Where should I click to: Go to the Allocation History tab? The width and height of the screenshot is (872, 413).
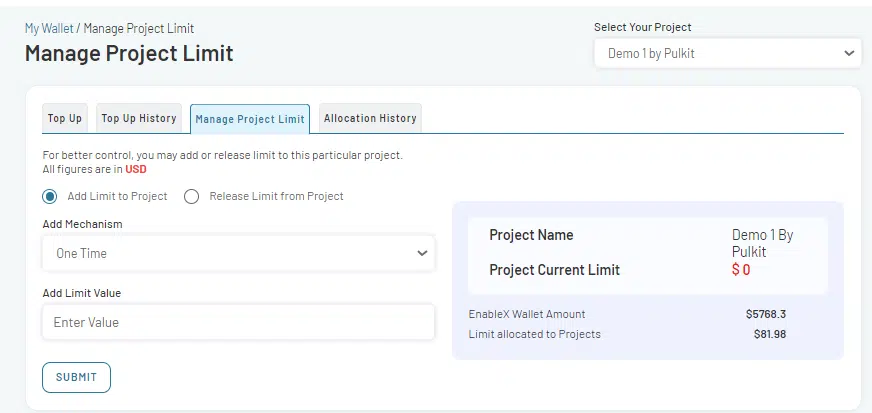point(370,118)
